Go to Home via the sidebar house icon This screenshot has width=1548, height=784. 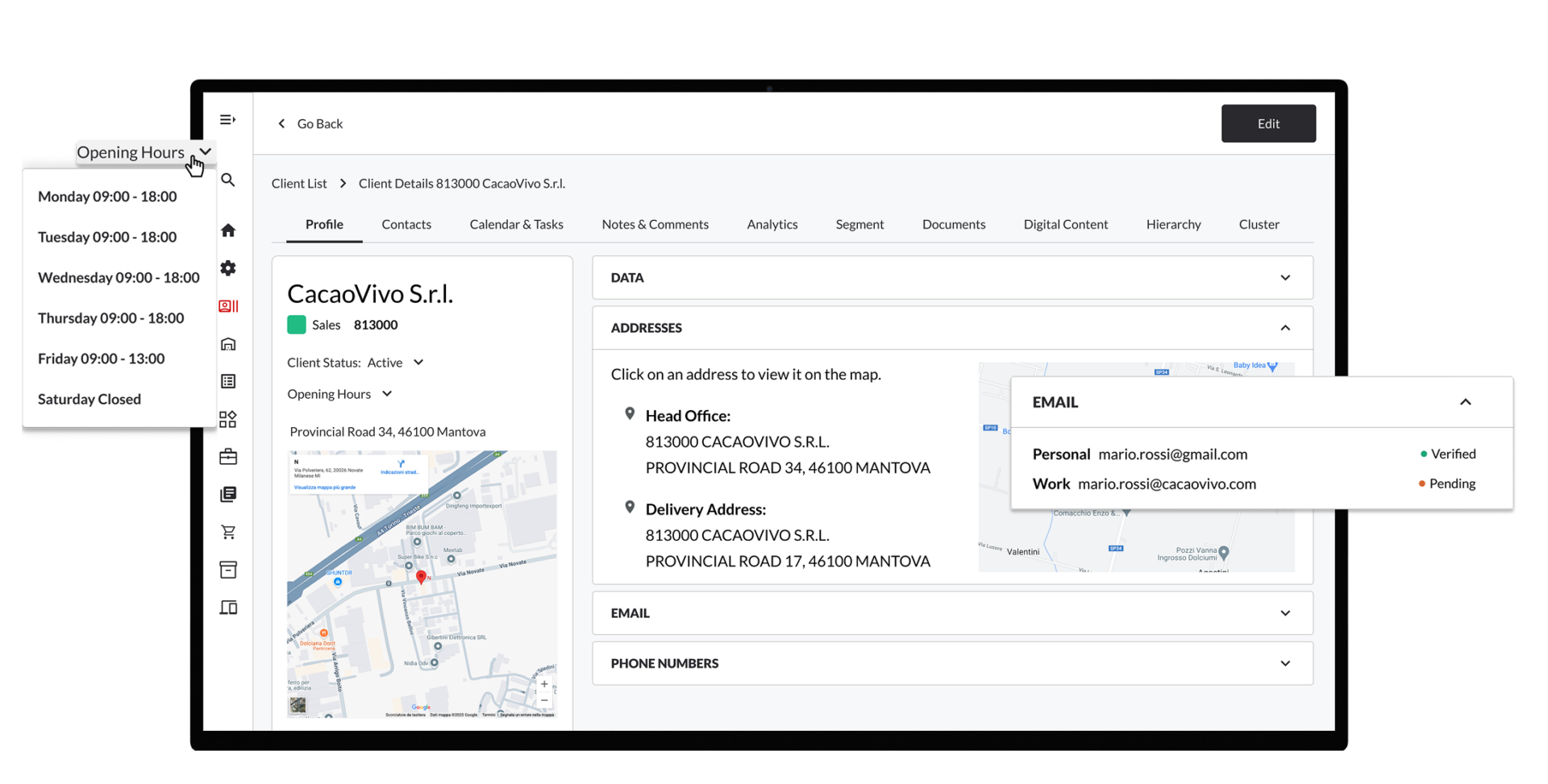[228, 230]
